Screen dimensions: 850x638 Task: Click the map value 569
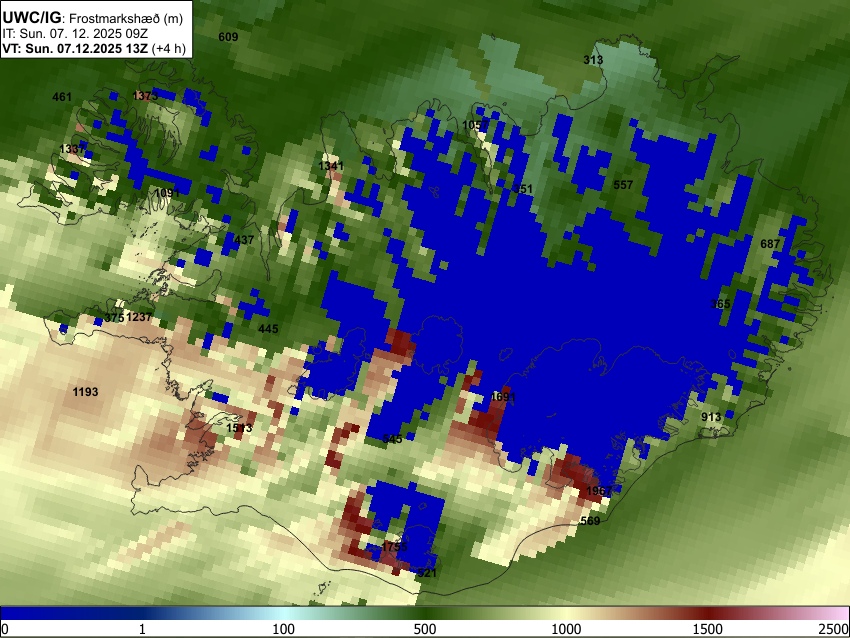point(590,521)
